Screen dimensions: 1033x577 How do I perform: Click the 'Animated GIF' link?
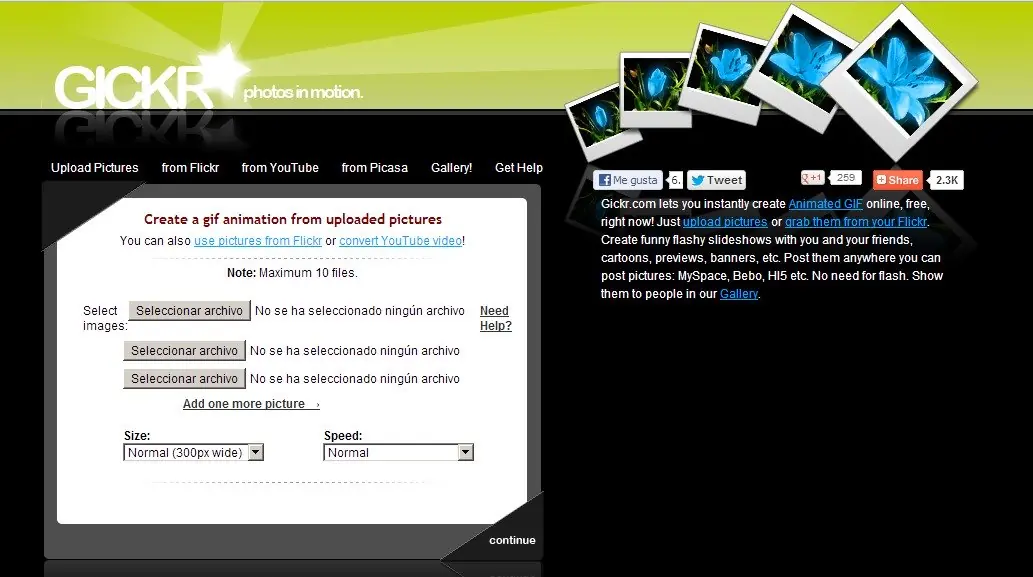[825, 204]
